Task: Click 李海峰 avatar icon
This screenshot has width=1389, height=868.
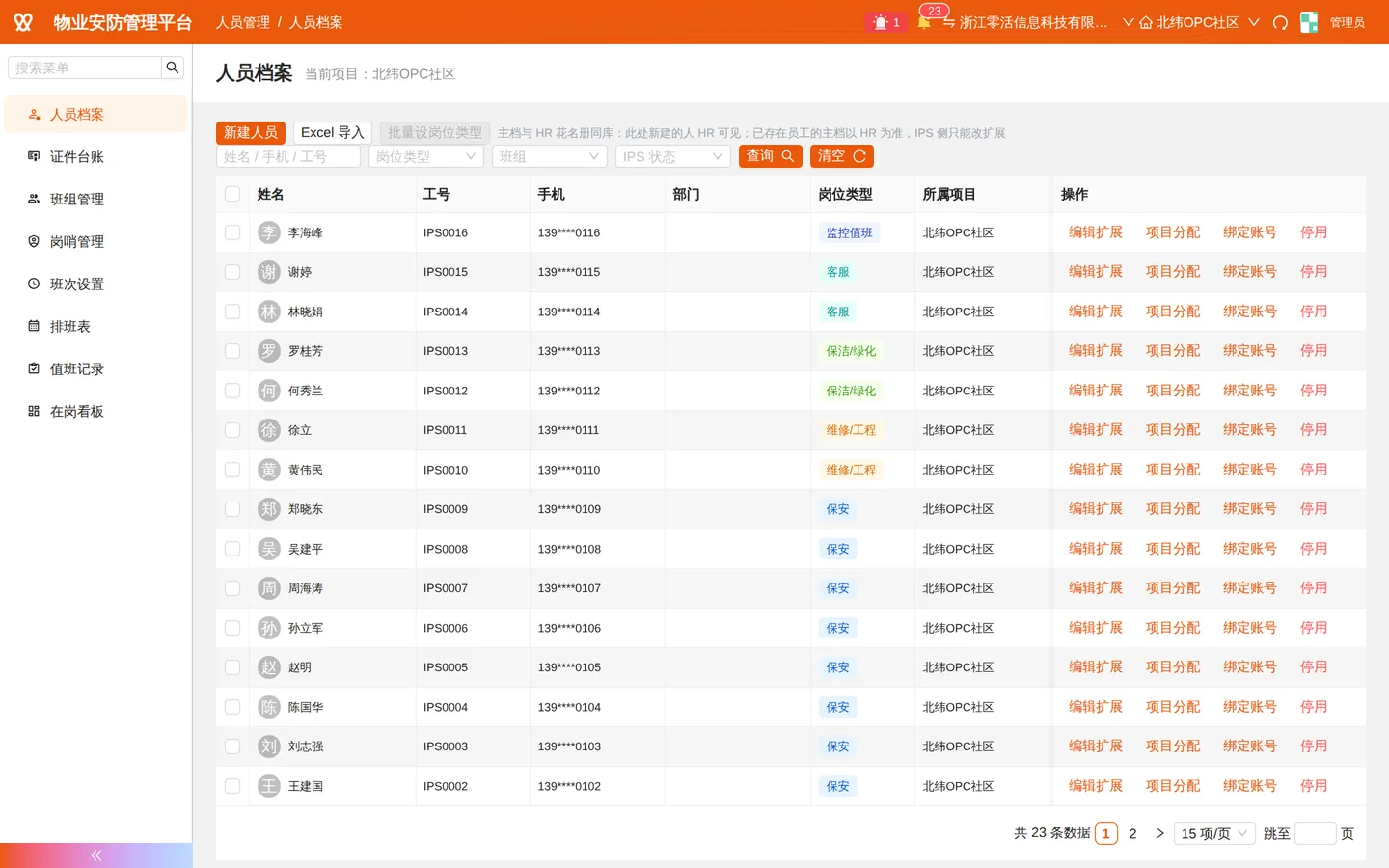Action: [269, 232]
